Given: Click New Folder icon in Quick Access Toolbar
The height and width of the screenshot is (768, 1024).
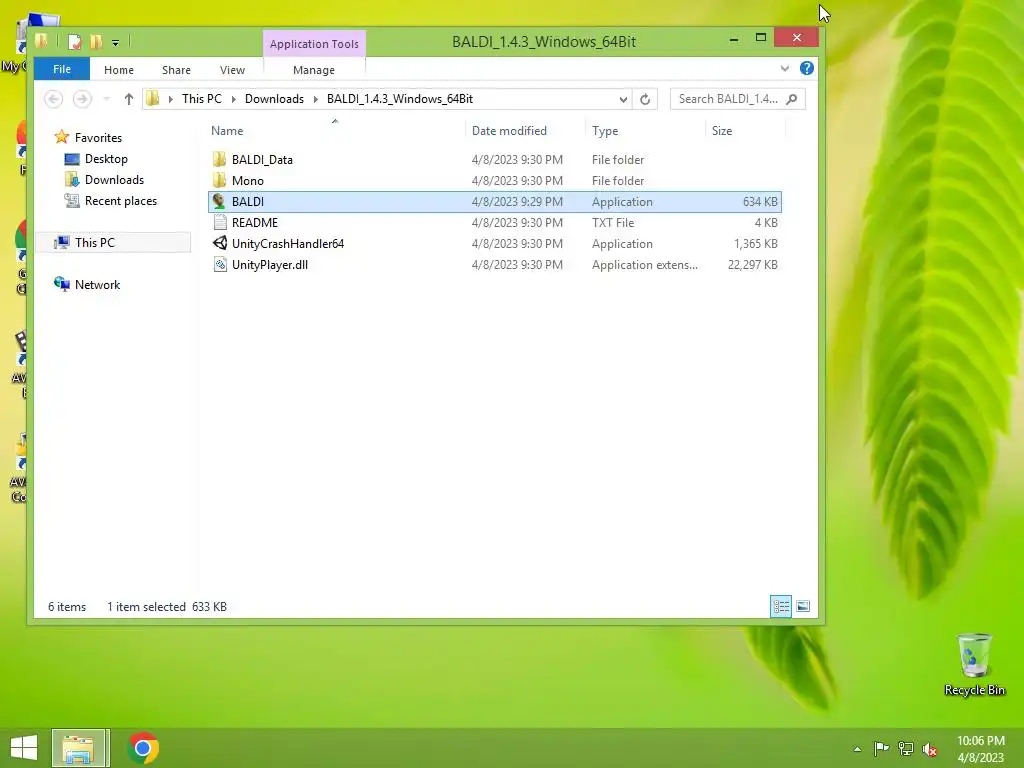Looking at the screenshot, I should [x=96, y=42].
